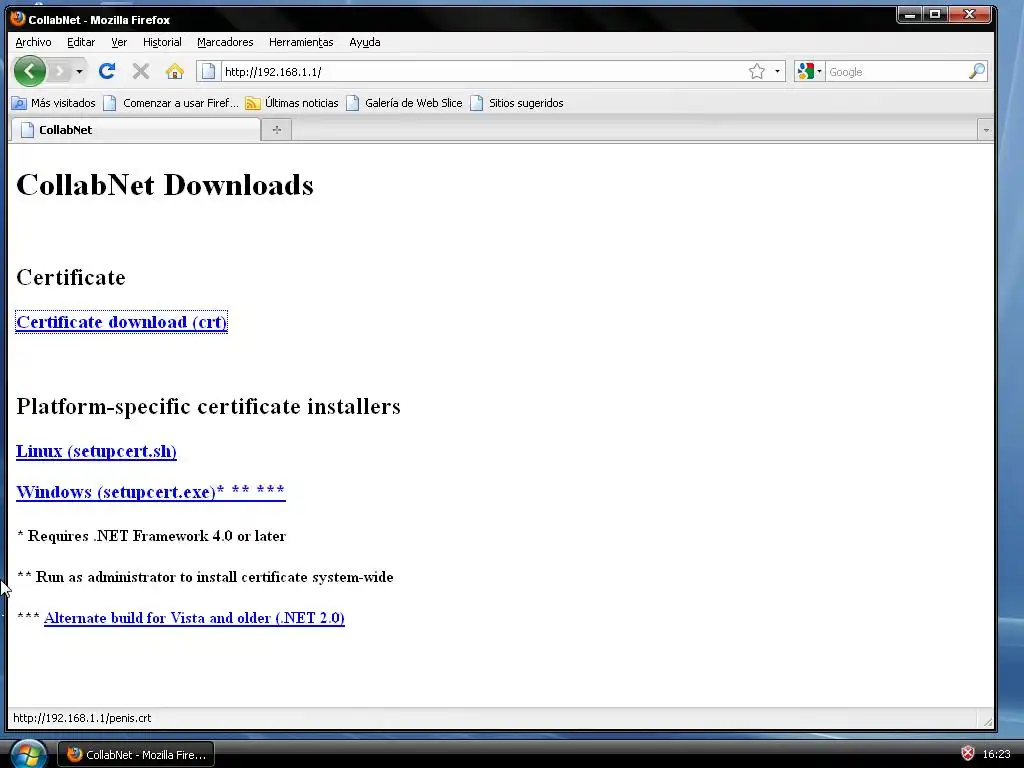1024x768 pixels.
Task: Click the Certificate heading text
Action: 71,278
